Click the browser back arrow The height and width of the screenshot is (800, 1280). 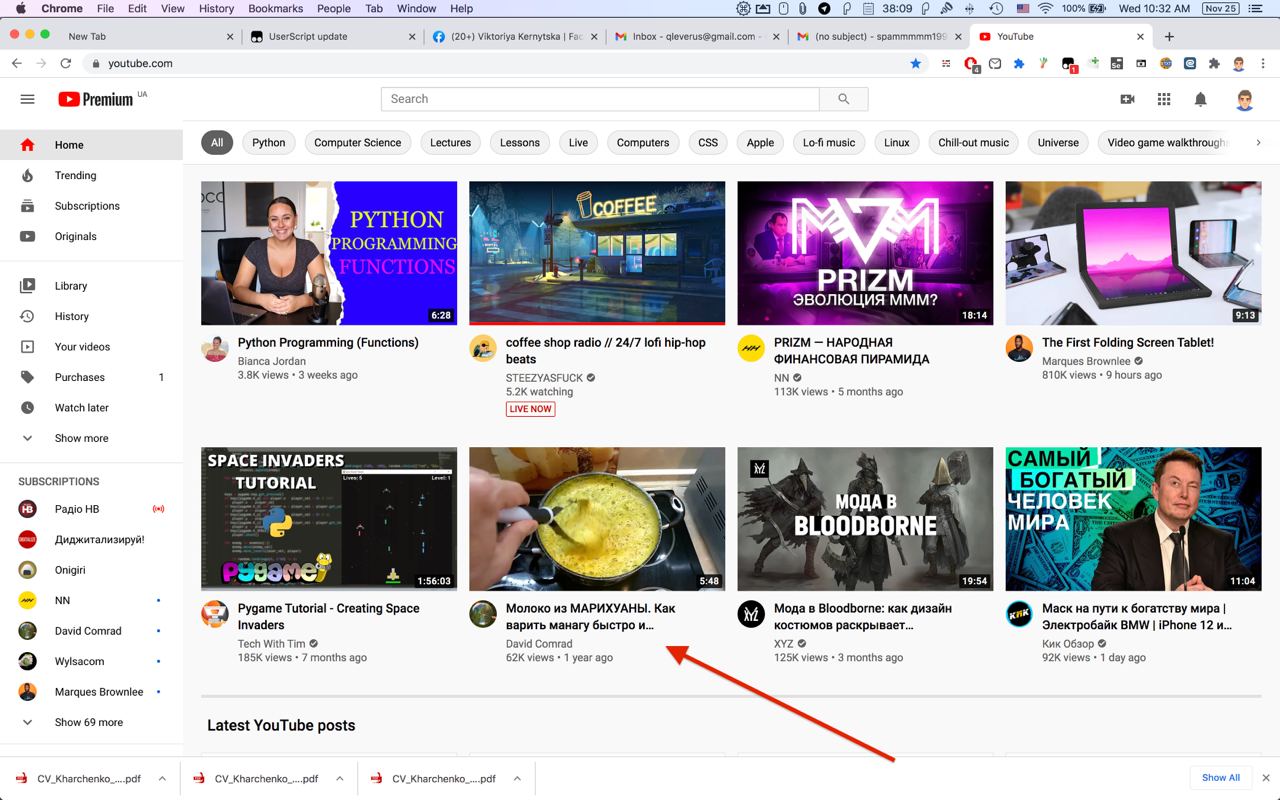pyautogui.click(x=16, y=63)
